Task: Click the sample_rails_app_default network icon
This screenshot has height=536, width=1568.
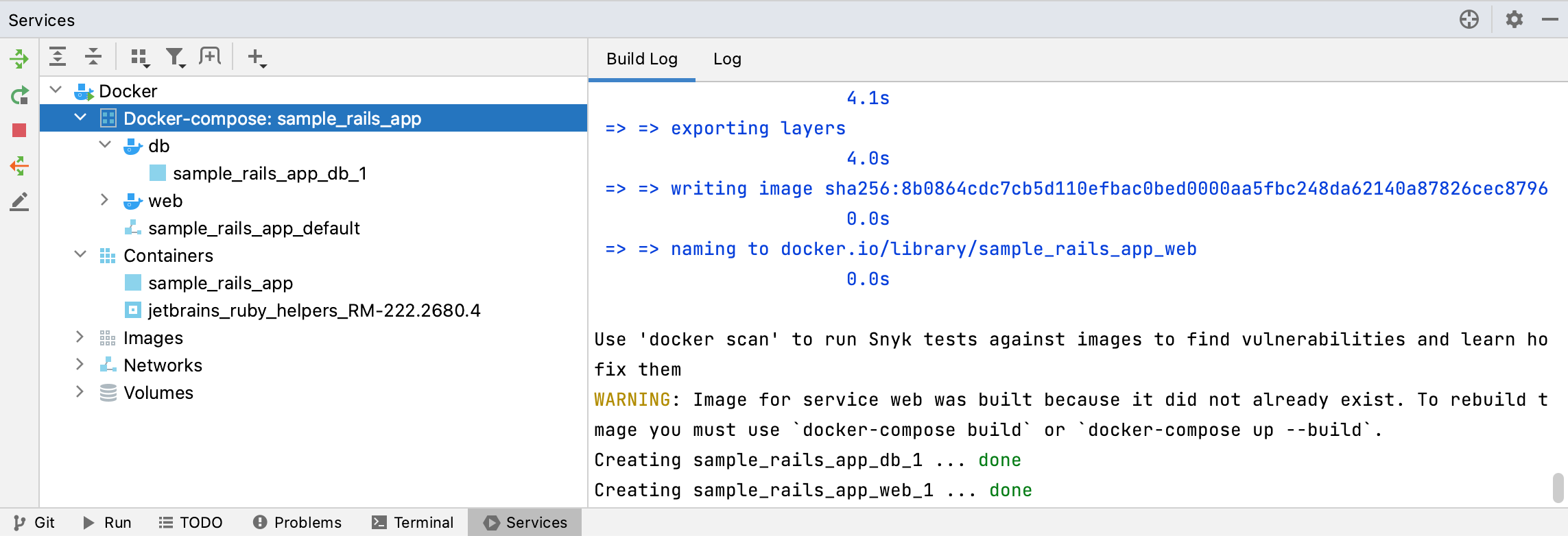Action: click(x=133, y=228)
